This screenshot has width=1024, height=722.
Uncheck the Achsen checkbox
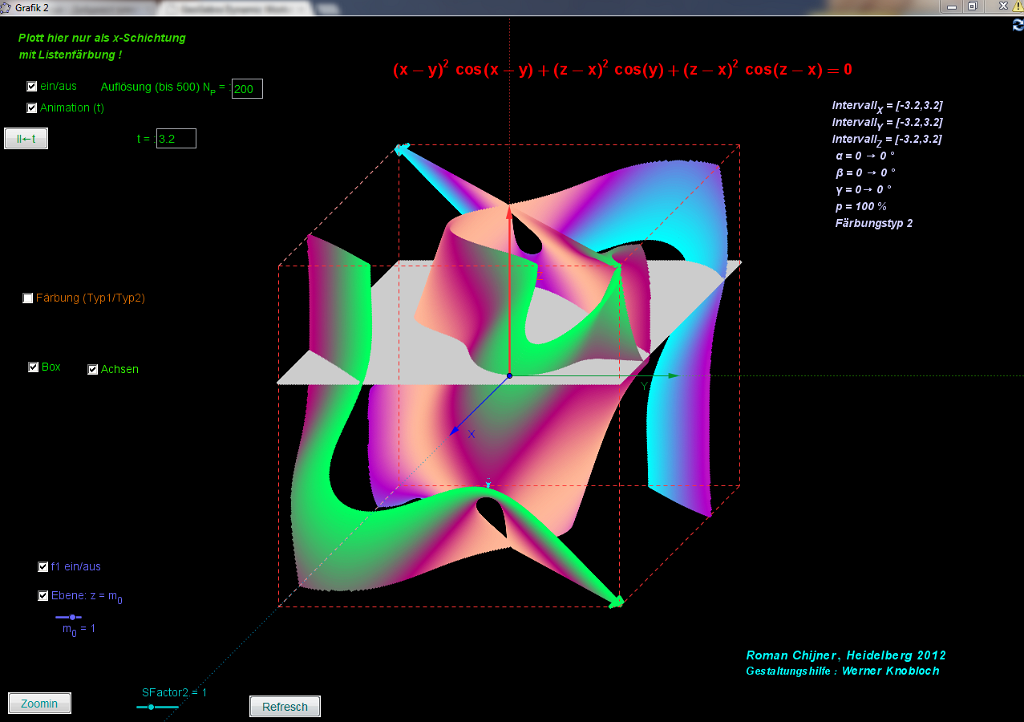(93, 369)
